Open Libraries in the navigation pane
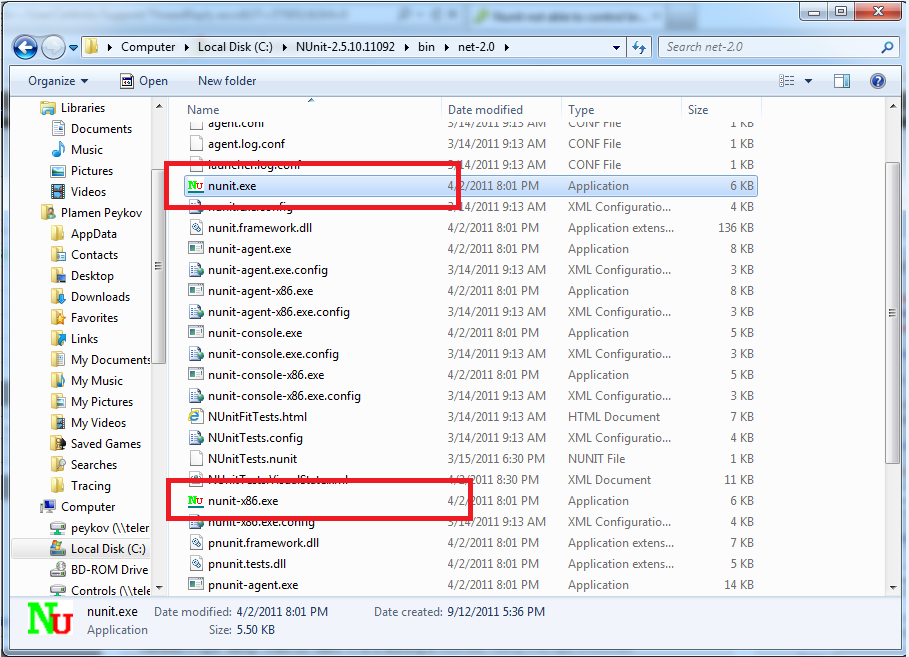 tap(83, 108)
